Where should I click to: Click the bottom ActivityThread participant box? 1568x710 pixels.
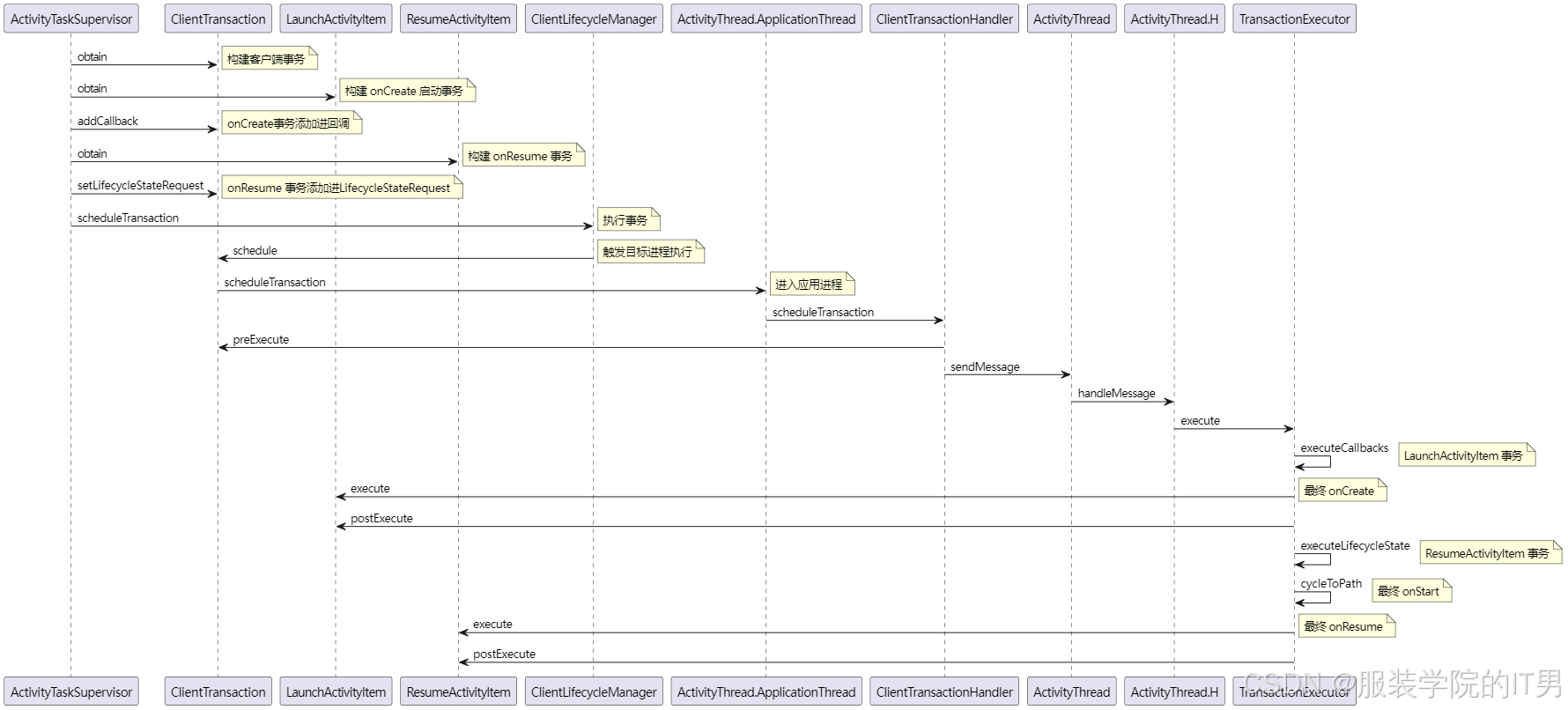tap(1071, 692)
